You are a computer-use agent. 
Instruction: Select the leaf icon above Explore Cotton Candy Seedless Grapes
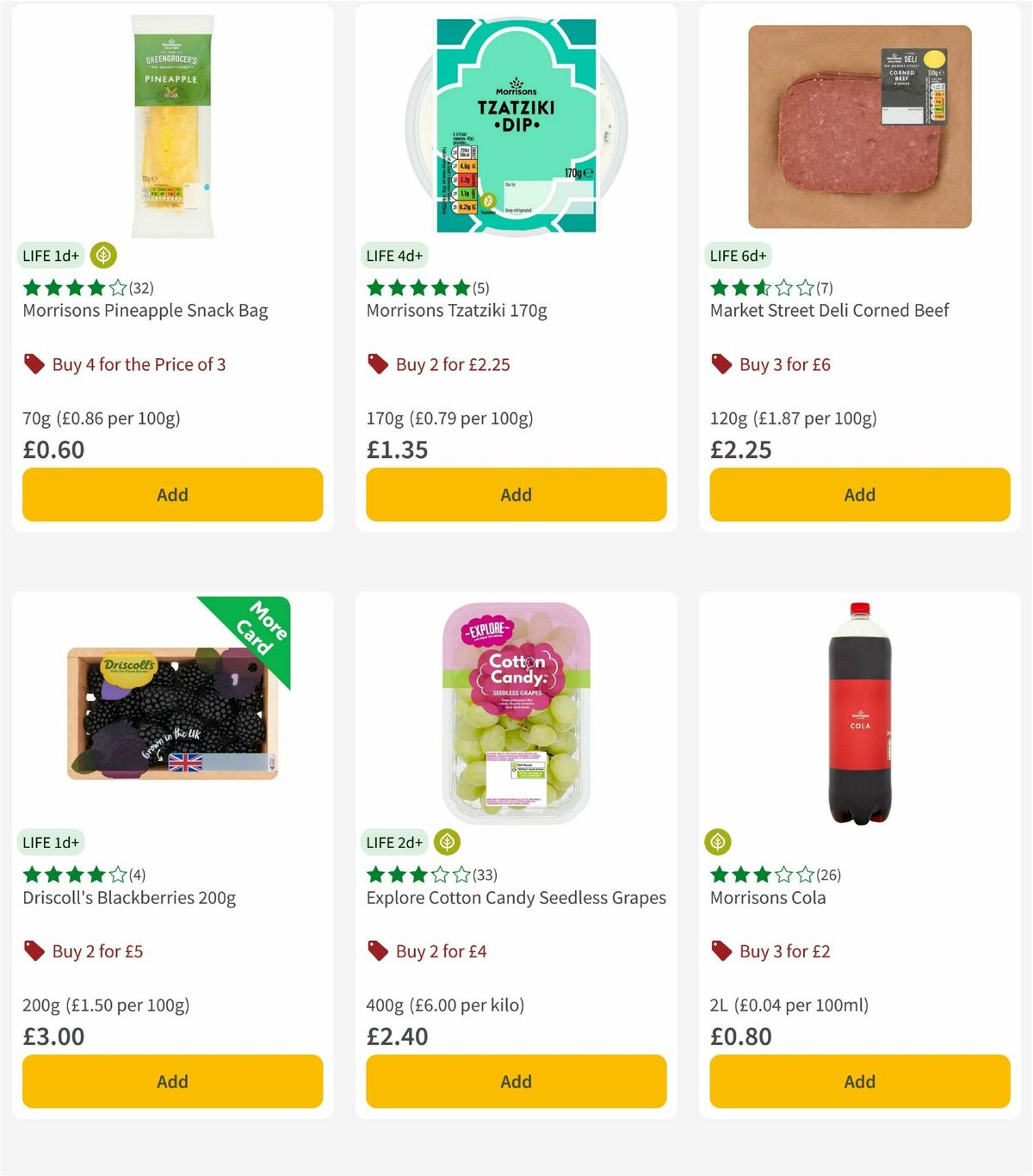(446, 843)
